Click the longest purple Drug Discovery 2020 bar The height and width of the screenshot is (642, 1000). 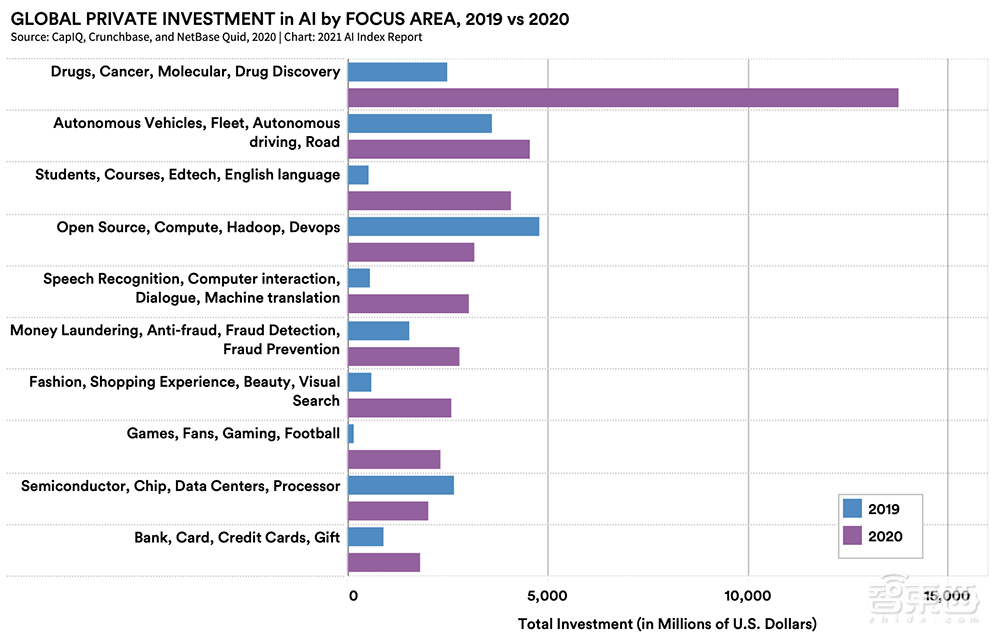click(622, 97)
